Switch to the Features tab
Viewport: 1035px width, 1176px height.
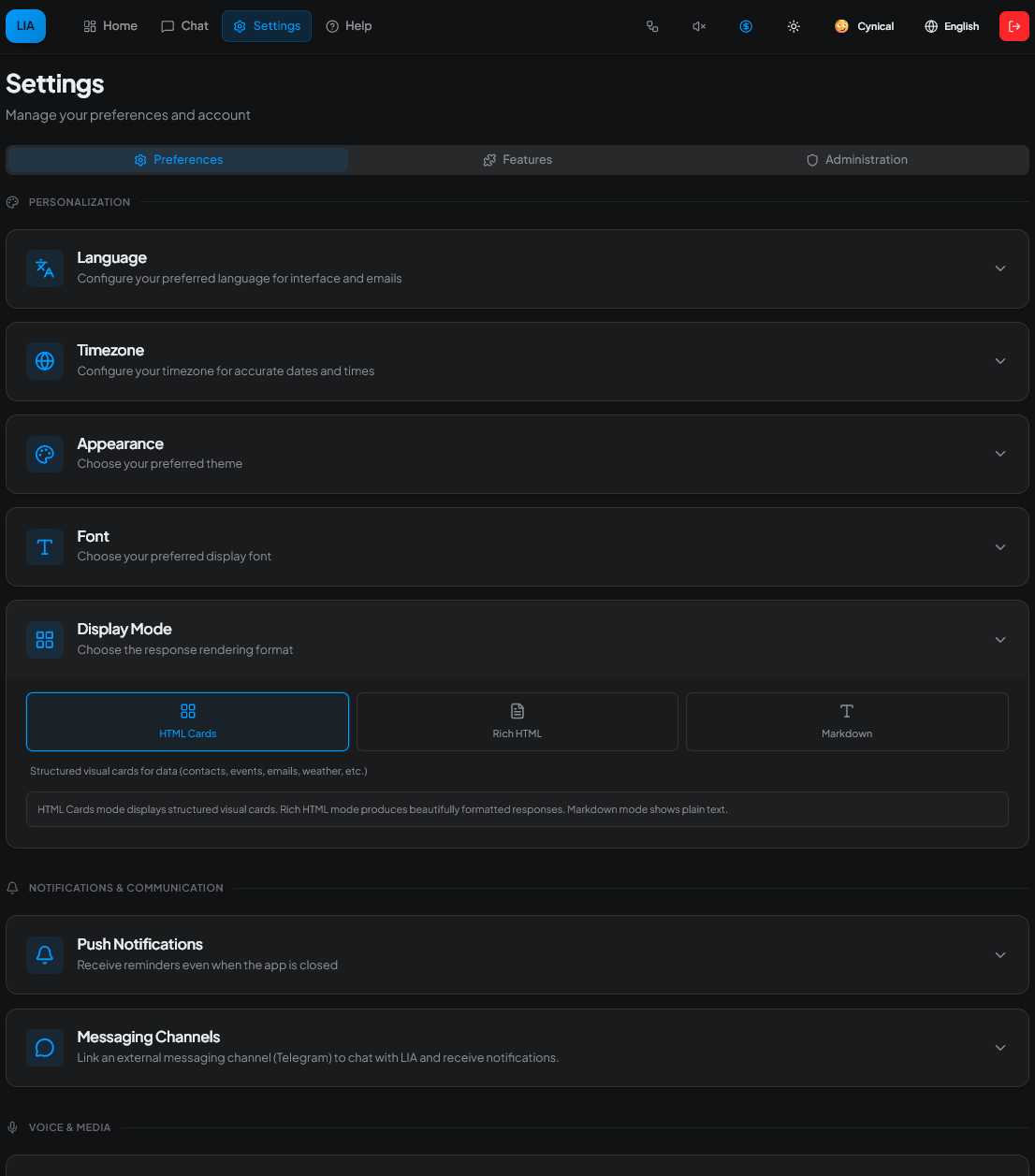click(x=517, y=160)
